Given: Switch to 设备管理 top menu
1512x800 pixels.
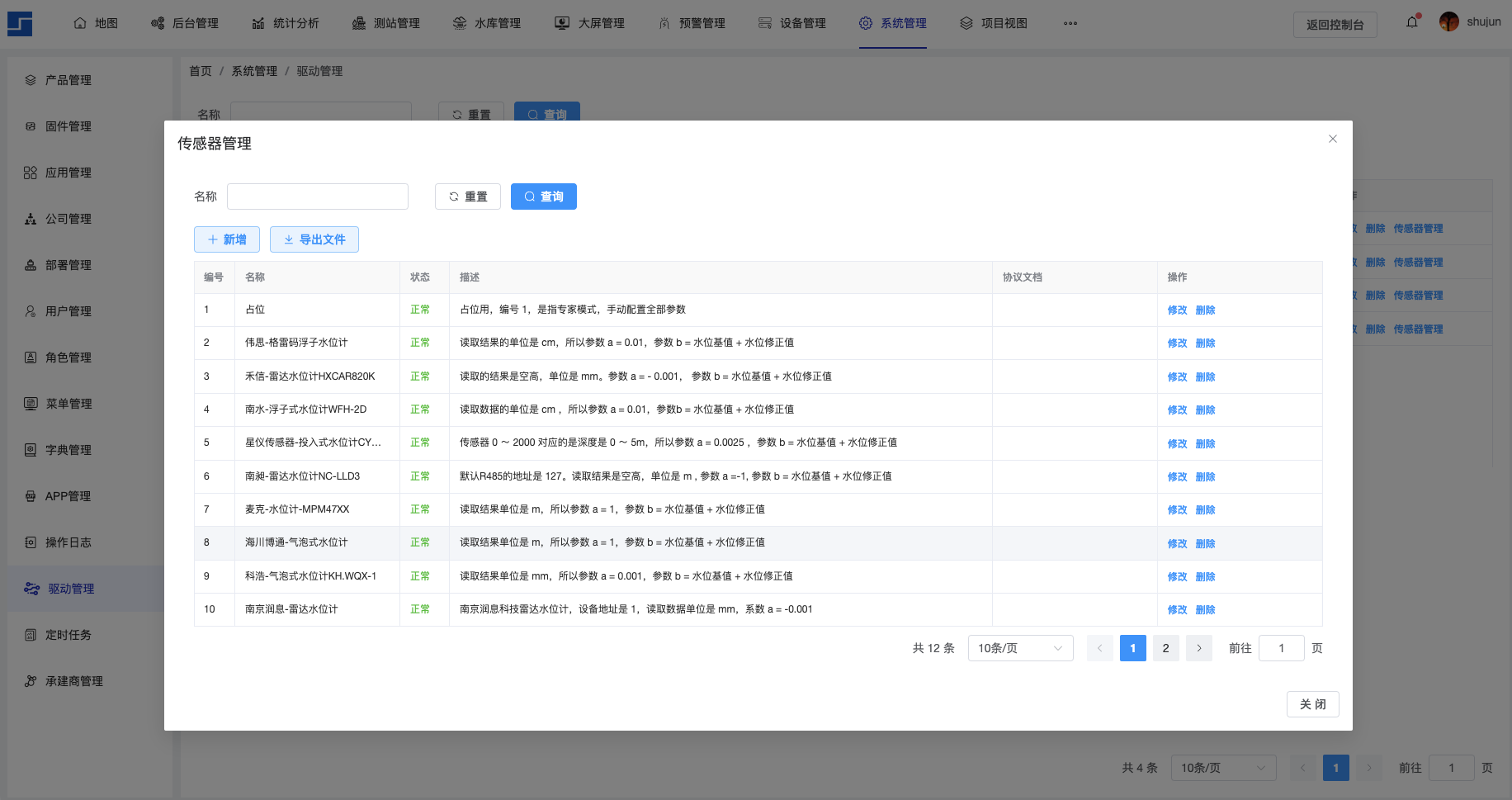Looking at the screenshot, I should tap(792, 23).
